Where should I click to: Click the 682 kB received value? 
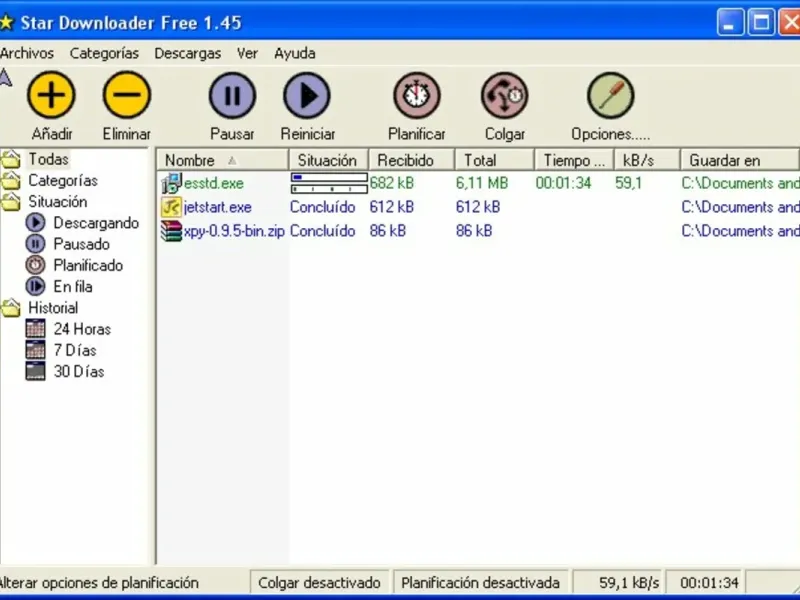coord(391,183)
